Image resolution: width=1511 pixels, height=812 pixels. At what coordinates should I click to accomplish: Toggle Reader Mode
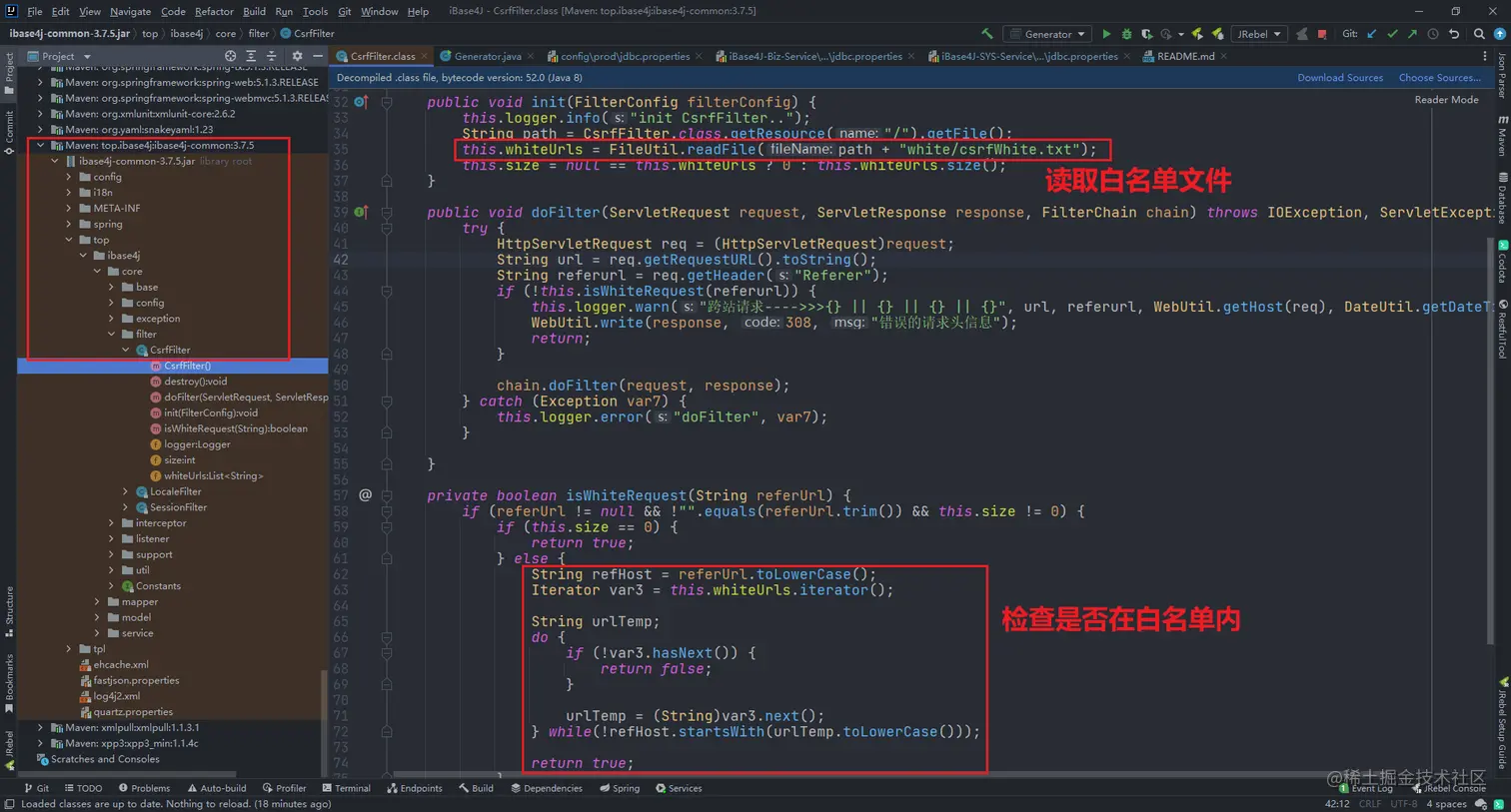pos(1446,100)
